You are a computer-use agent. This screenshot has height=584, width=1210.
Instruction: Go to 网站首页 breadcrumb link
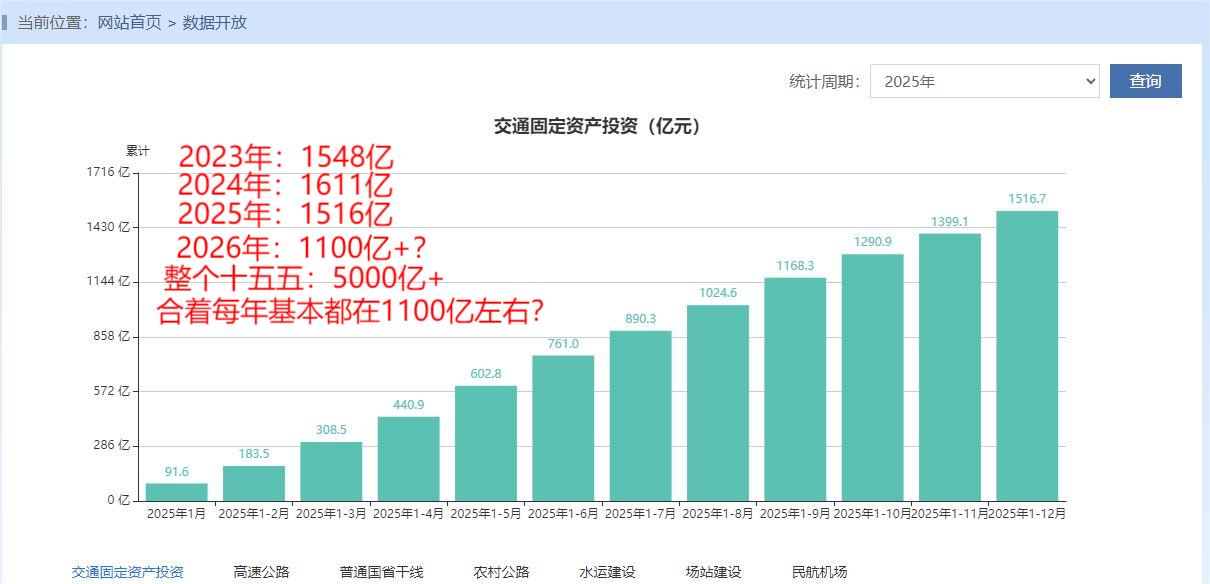pyautogui.click(x=129, y=22)
